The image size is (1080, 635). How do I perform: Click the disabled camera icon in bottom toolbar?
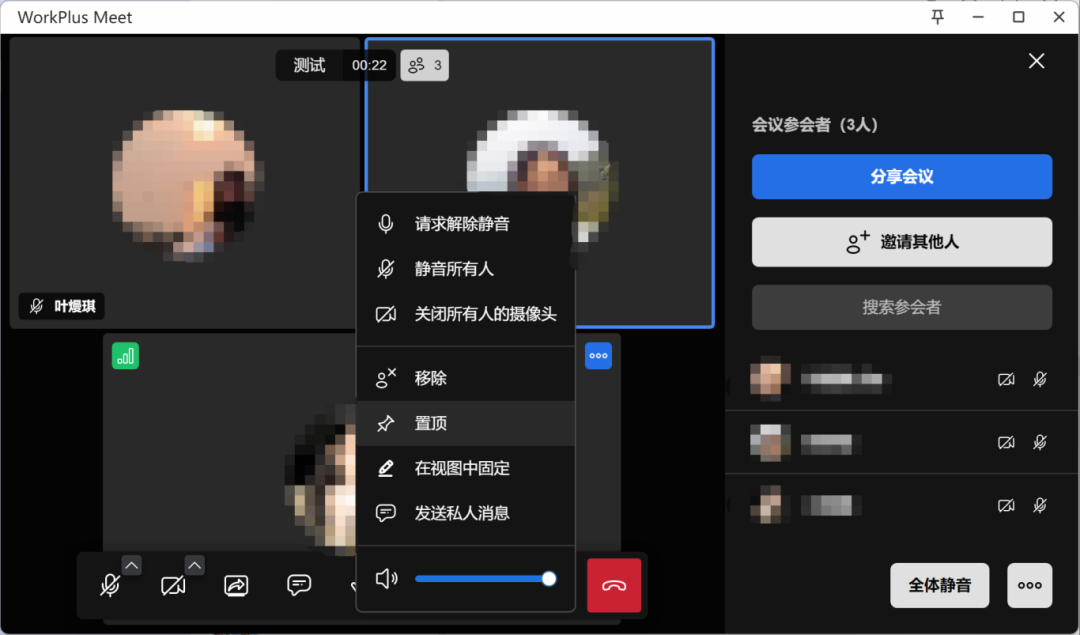173,585
